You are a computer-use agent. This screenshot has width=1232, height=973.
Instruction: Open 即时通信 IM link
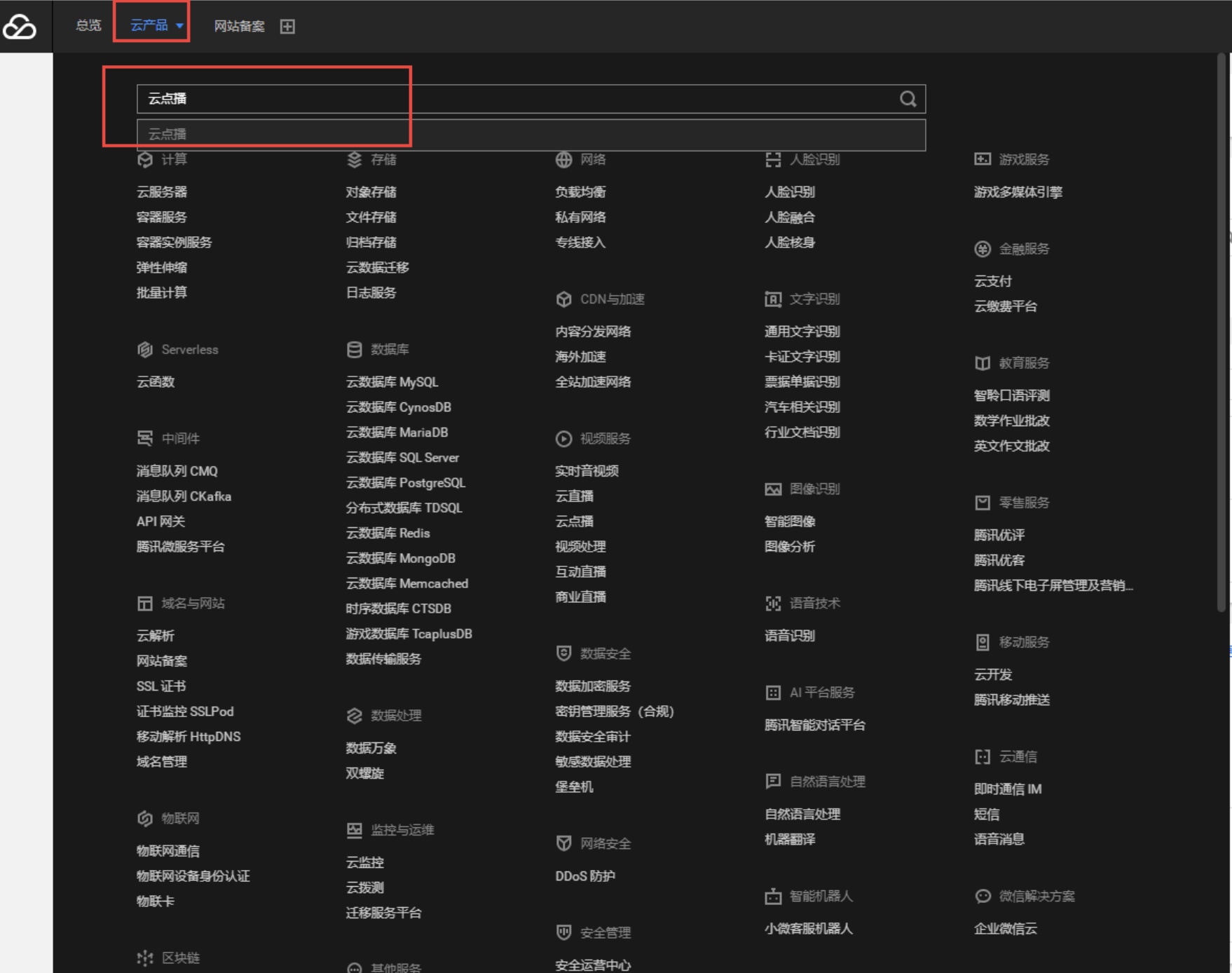click(1008, 789)
